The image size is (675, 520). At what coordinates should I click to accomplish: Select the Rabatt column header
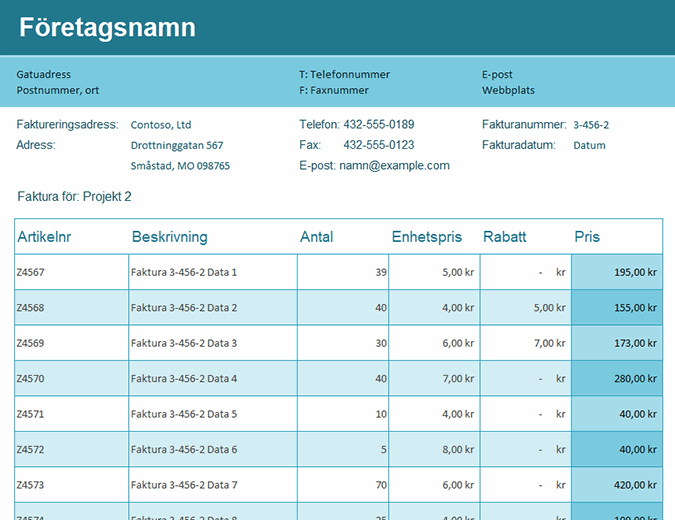[504, 237]
